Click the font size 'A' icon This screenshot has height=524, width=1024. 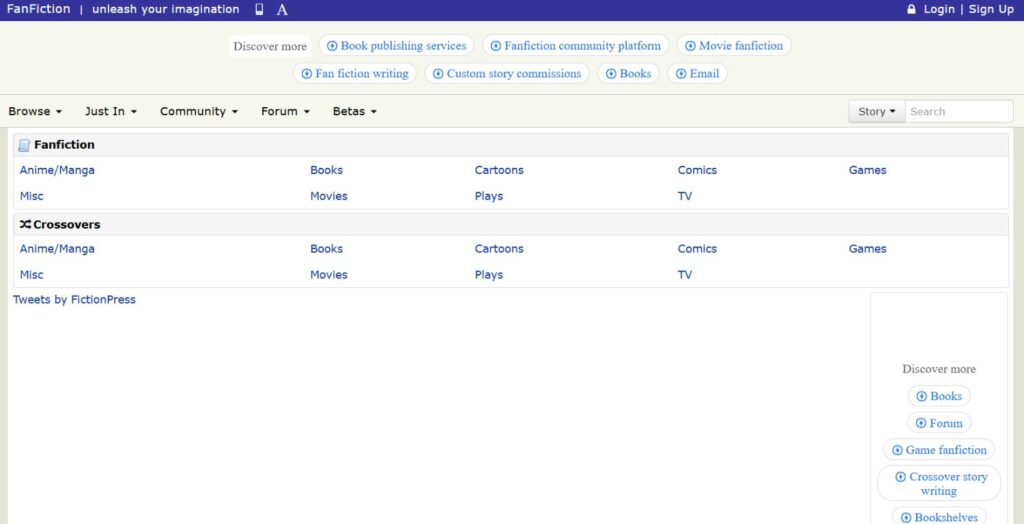pos(282,10)
